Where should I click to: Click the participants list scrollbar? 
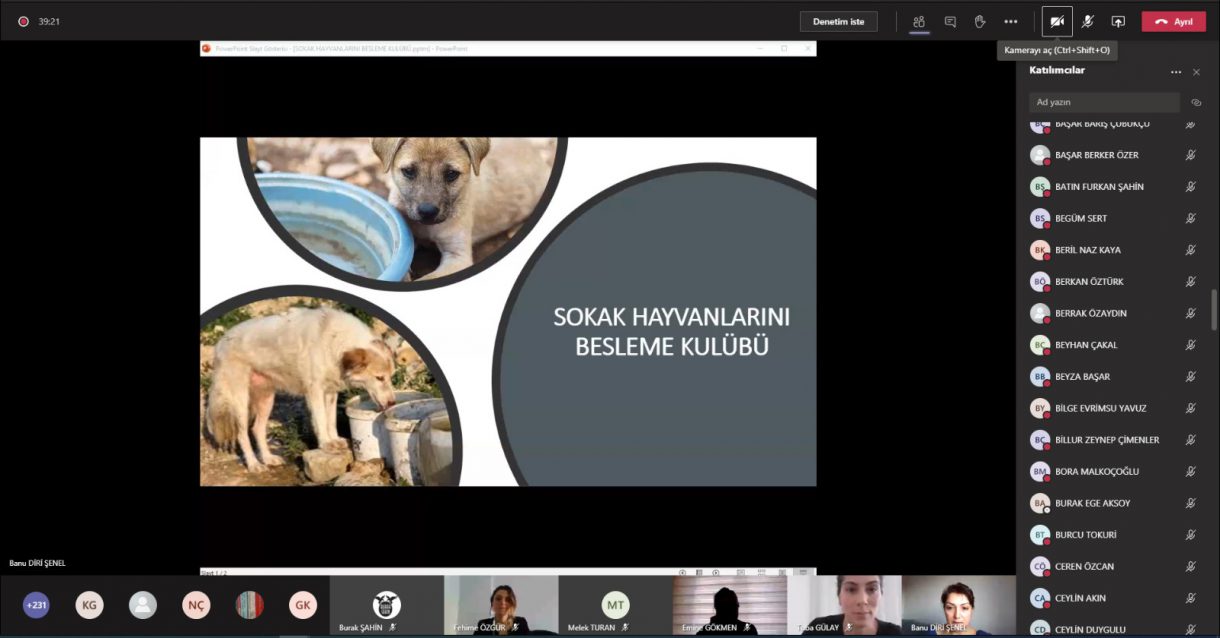click(x=1214, y=310)
